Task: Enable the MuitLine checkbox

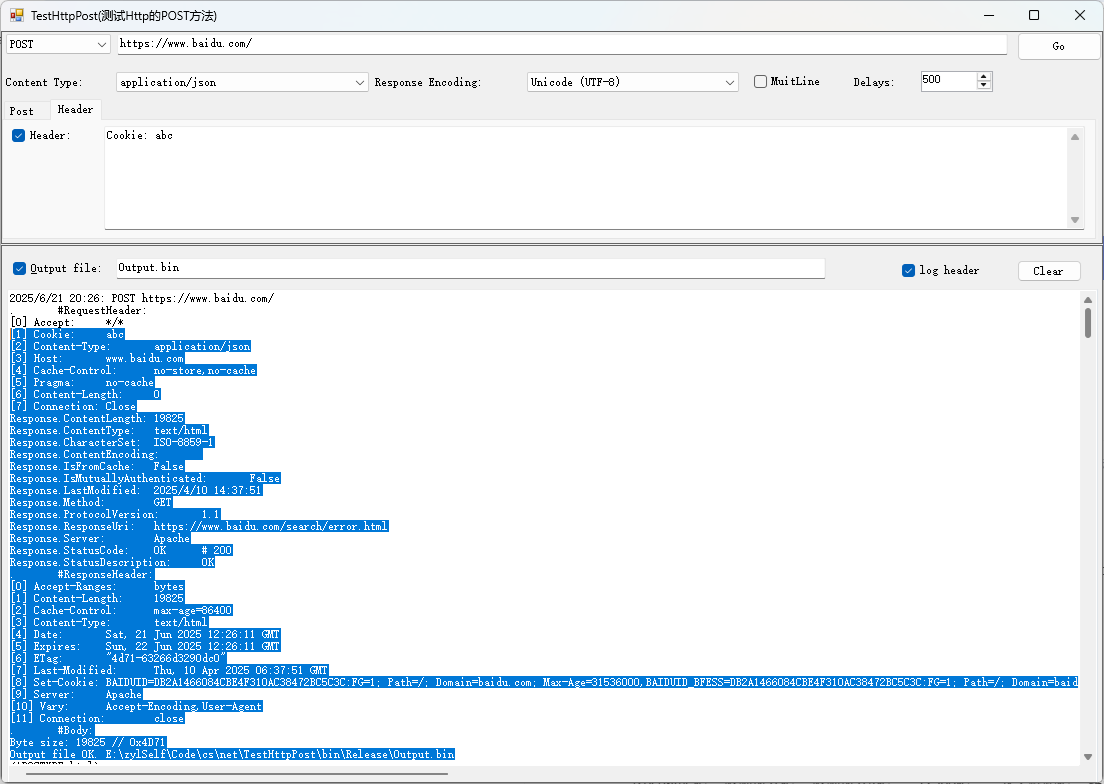Action: pos(761,82)
